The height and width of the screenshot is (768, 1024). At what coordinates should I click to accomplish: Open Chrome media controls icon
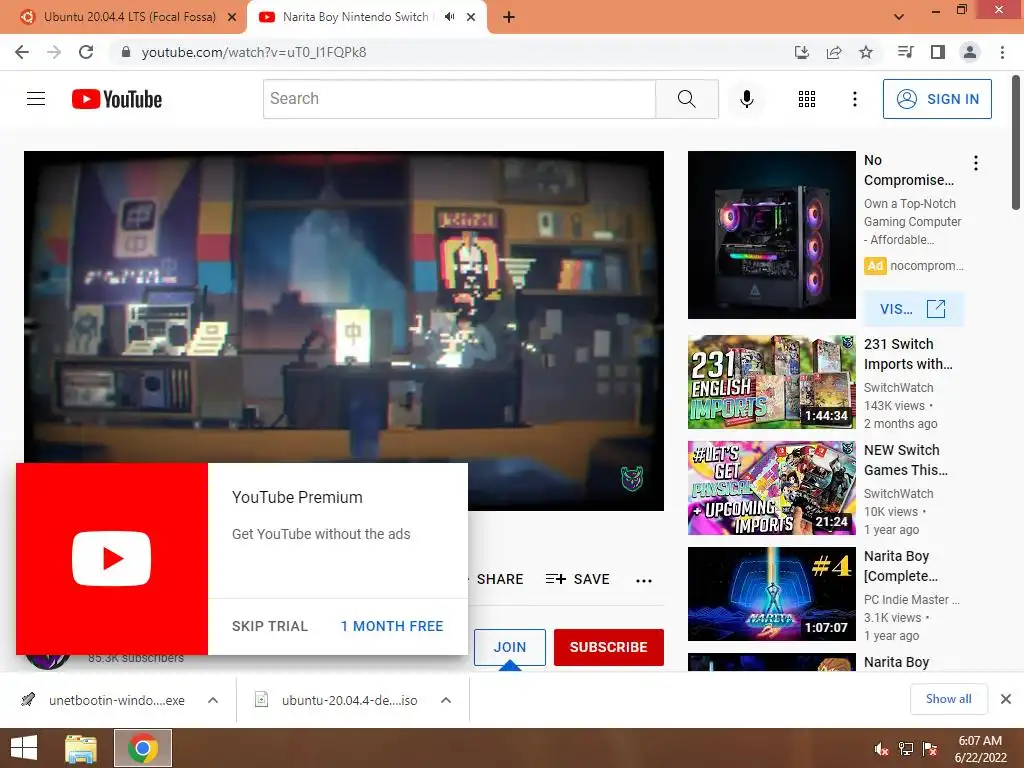905,52
